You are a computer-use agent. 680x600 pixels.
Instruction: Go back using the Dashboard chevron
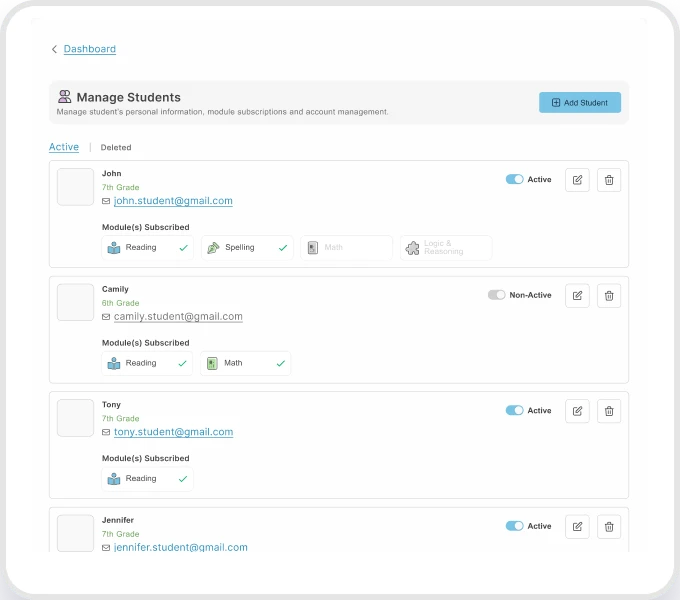pyautogui.click(x=54, y=49)
